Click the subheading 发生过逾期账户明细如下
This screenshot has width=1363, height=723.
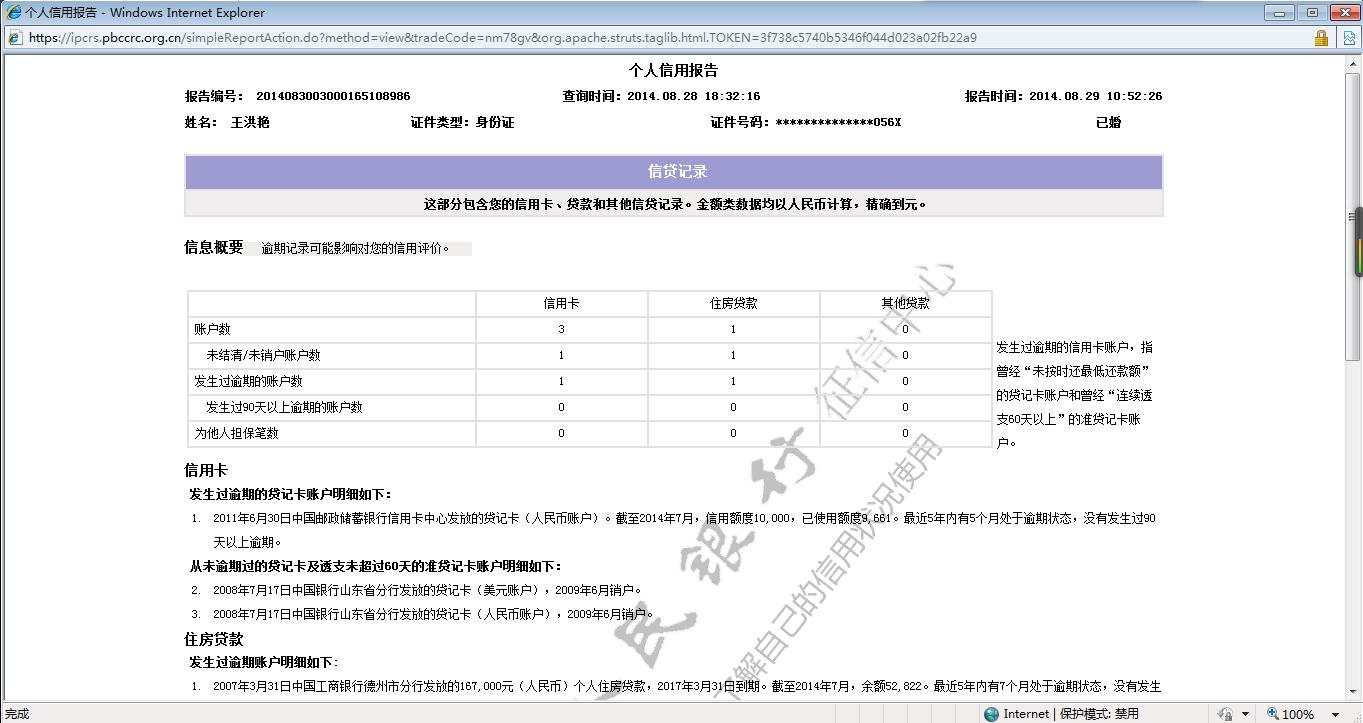point(264,662)
